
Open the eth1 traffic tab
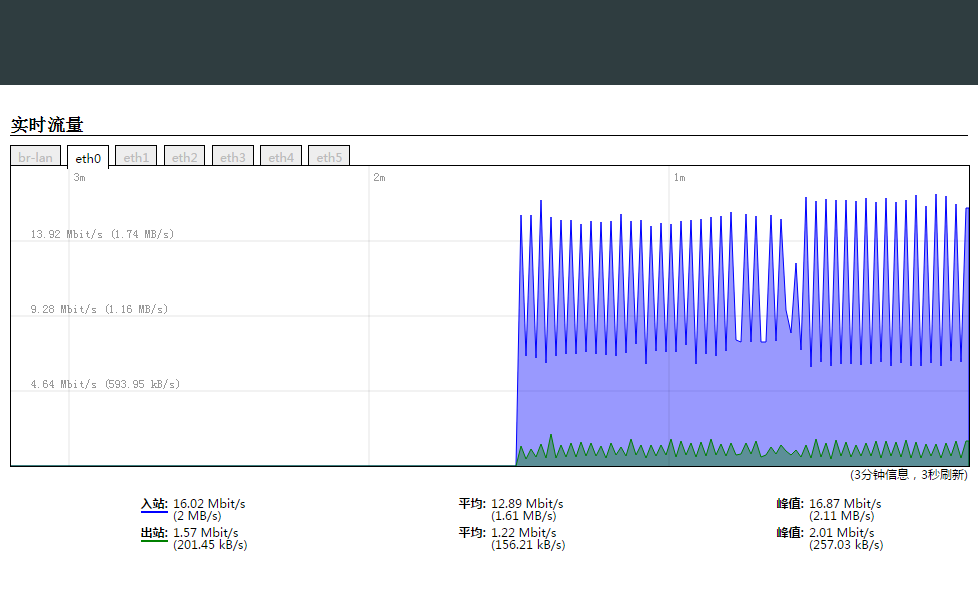tap(136, 157)
